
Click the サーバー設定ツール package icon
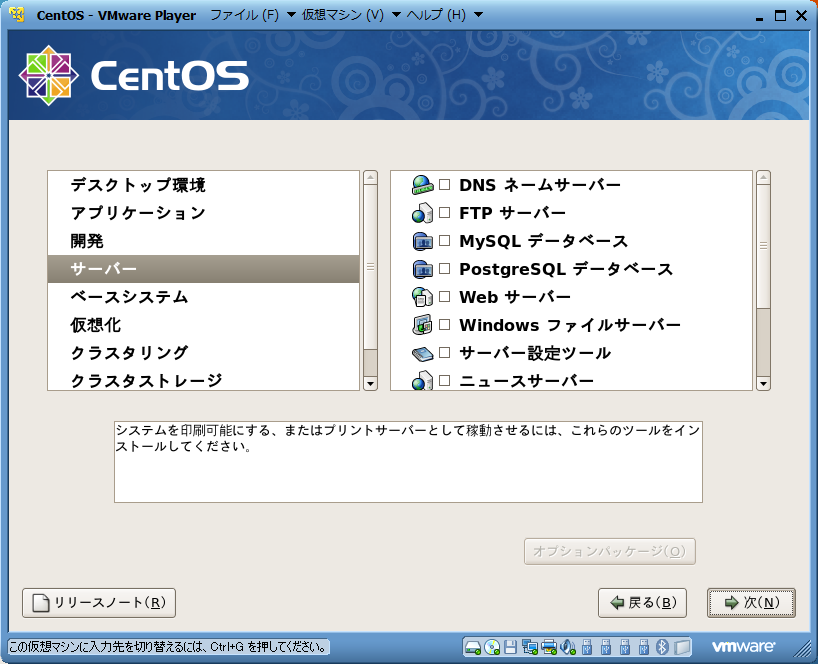point(421,353)
